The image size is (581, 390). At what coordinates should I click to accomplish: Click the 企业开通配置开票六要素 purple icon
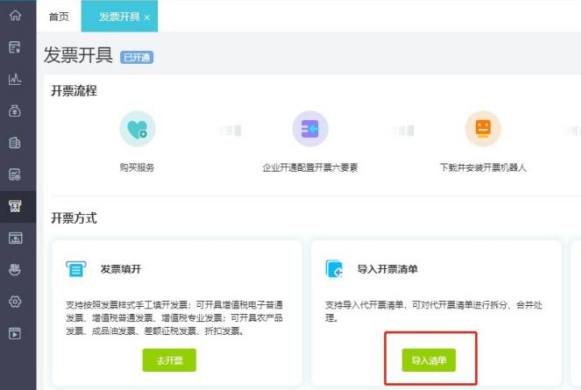coord(310,129)
